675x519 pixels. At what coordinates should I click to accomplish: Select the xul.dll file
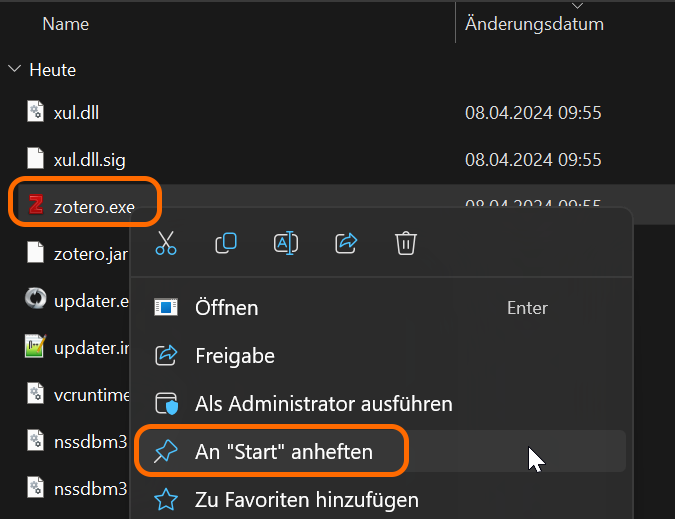(x=76, y=112)
